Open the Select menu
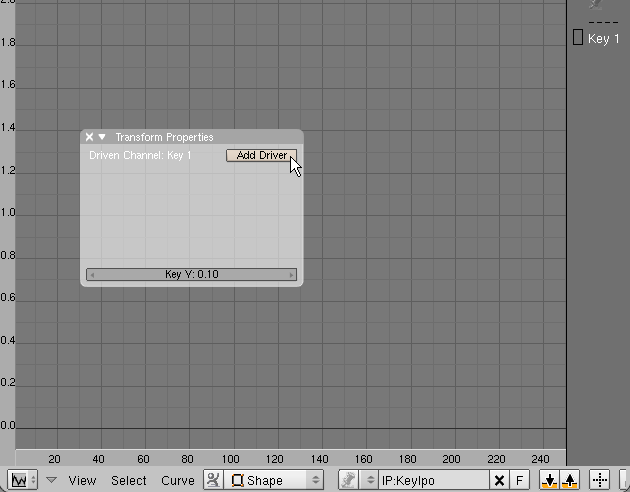Screen dimensions: 630x492 [x=129, y=480]
